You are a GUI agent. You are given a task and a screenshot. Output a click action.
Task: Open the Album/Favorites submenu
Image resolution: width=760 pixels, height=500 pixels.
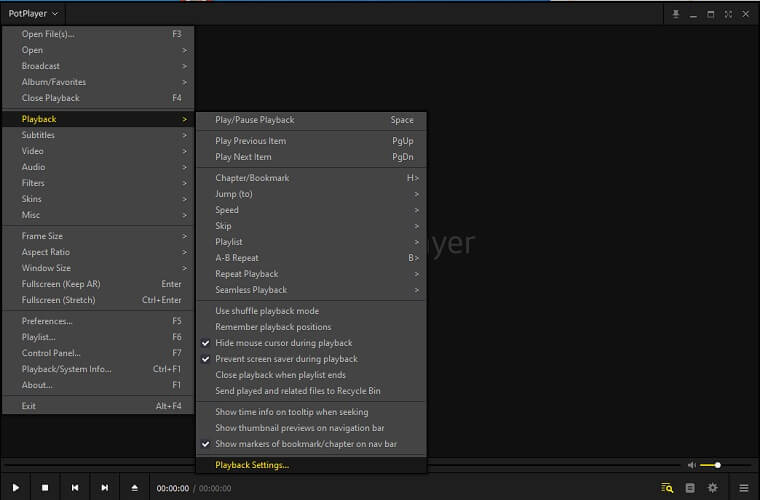click(98, 82)
